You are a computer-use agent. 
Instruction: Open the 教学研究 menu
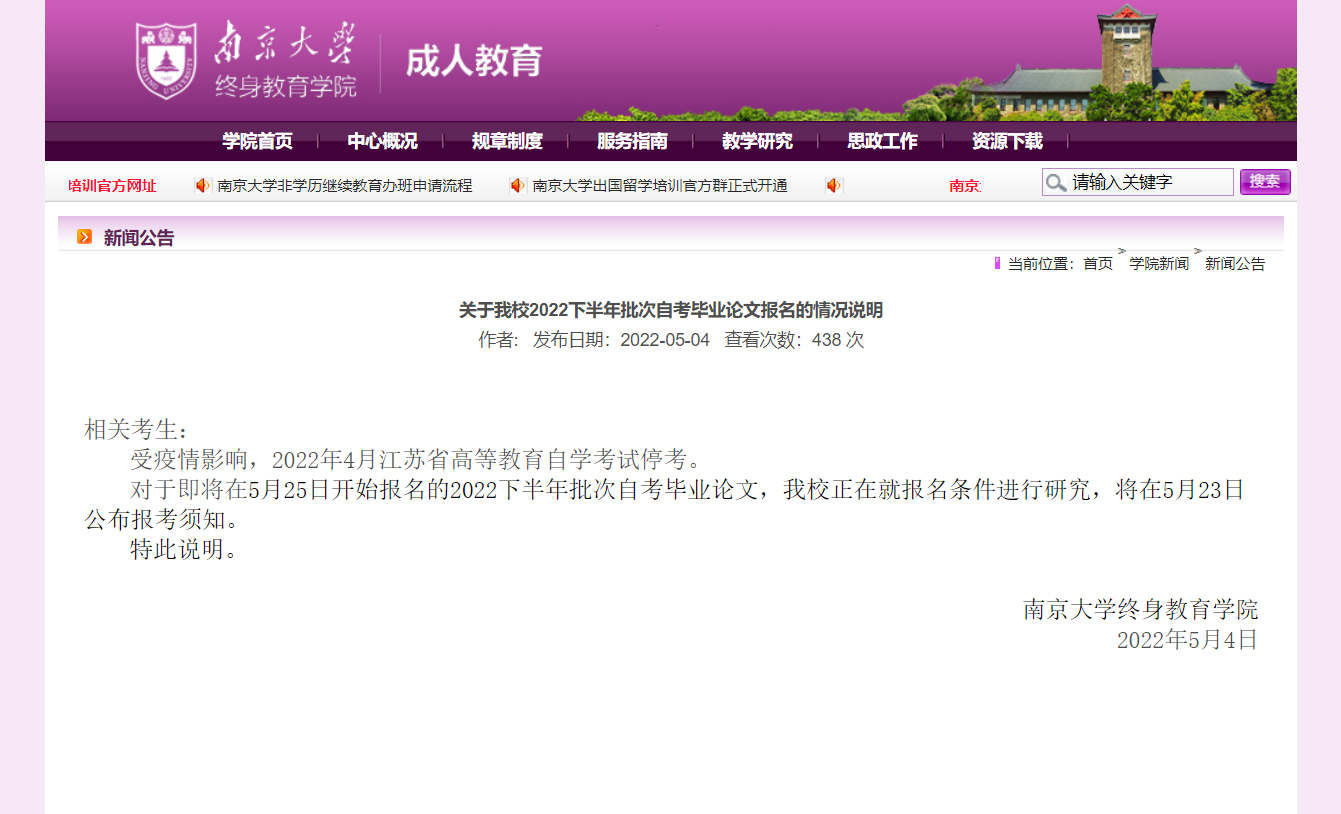click(x=757, y=141)
